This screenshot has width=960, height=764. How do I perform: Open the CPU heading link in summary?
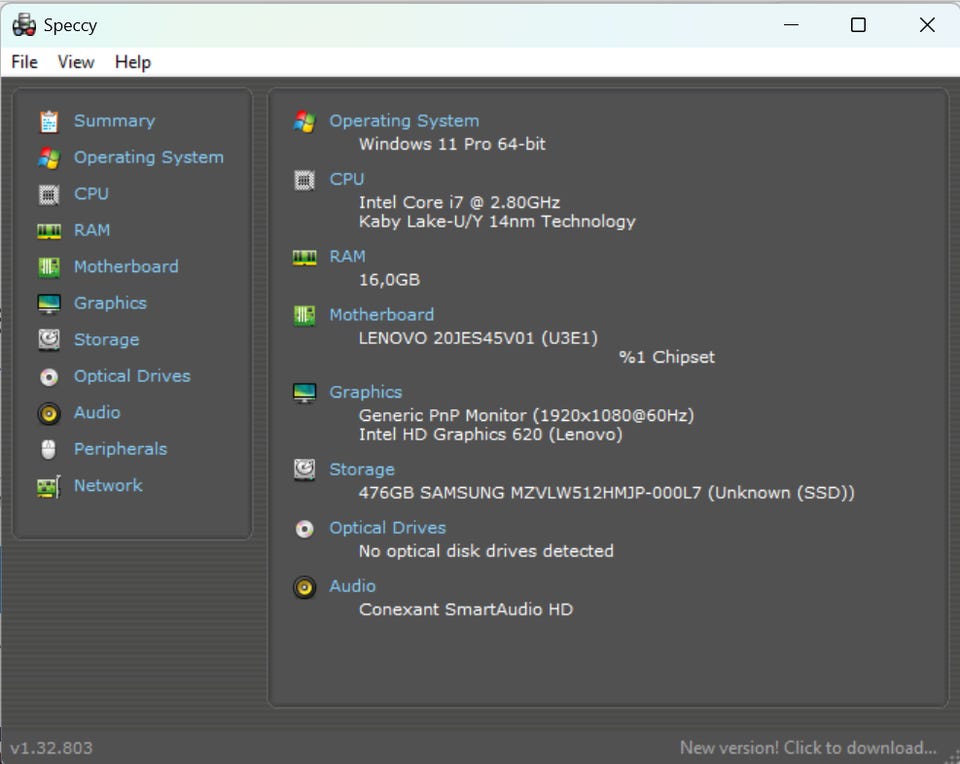(346, 179)
